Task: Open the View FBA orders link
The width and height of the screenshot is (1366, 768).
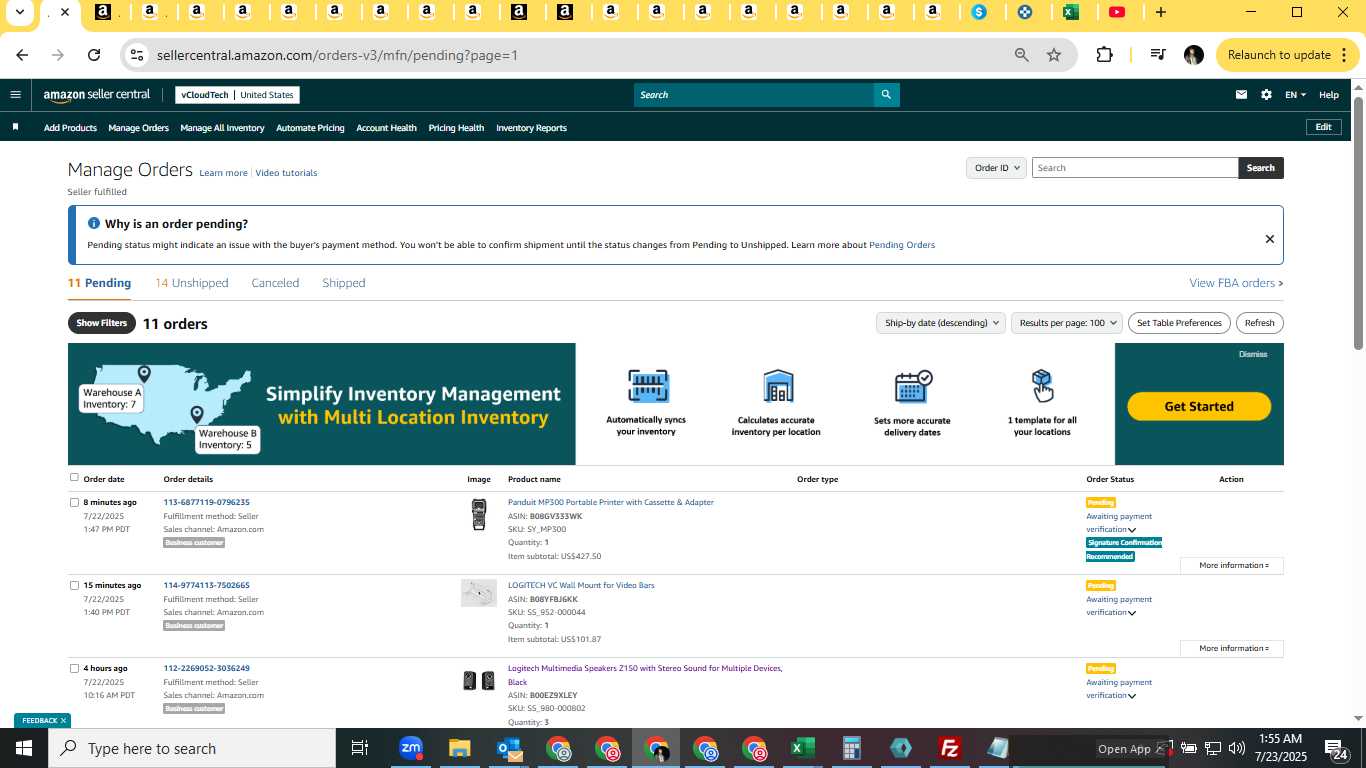Action: click(1236, 283)
